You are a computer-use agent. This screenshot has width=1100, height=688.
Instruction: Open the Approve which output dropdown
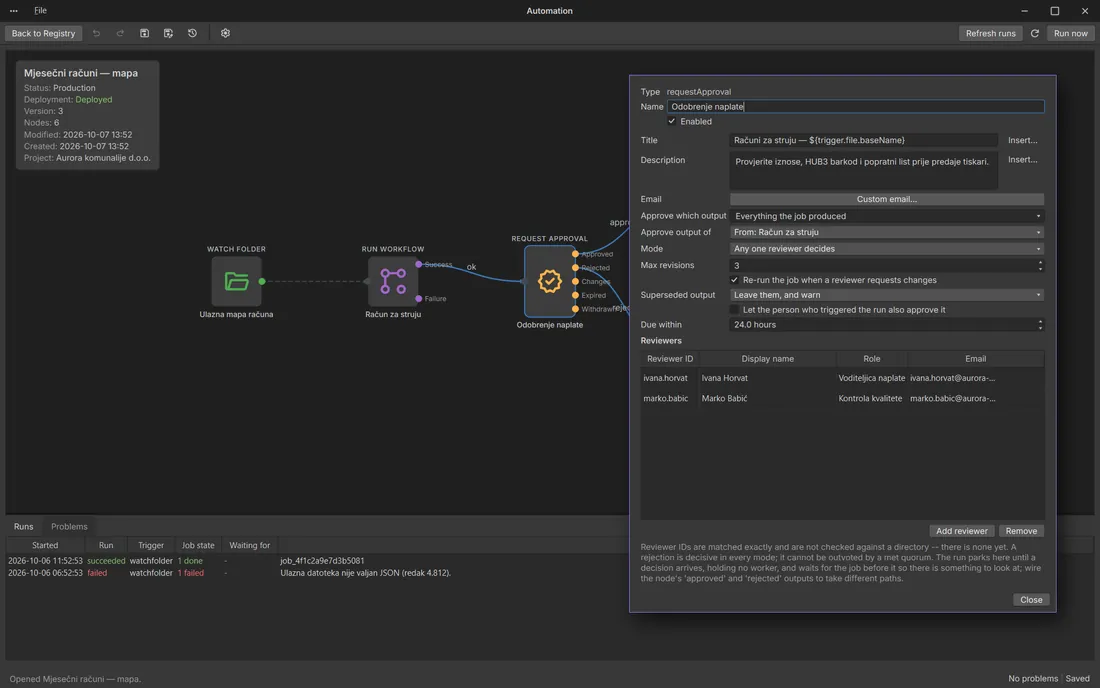click(x=887, y=216)
